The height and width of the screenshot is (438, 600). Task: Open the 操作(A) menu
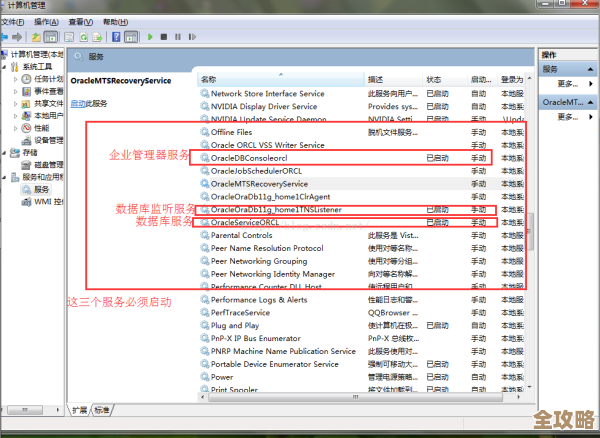[46, 21]
